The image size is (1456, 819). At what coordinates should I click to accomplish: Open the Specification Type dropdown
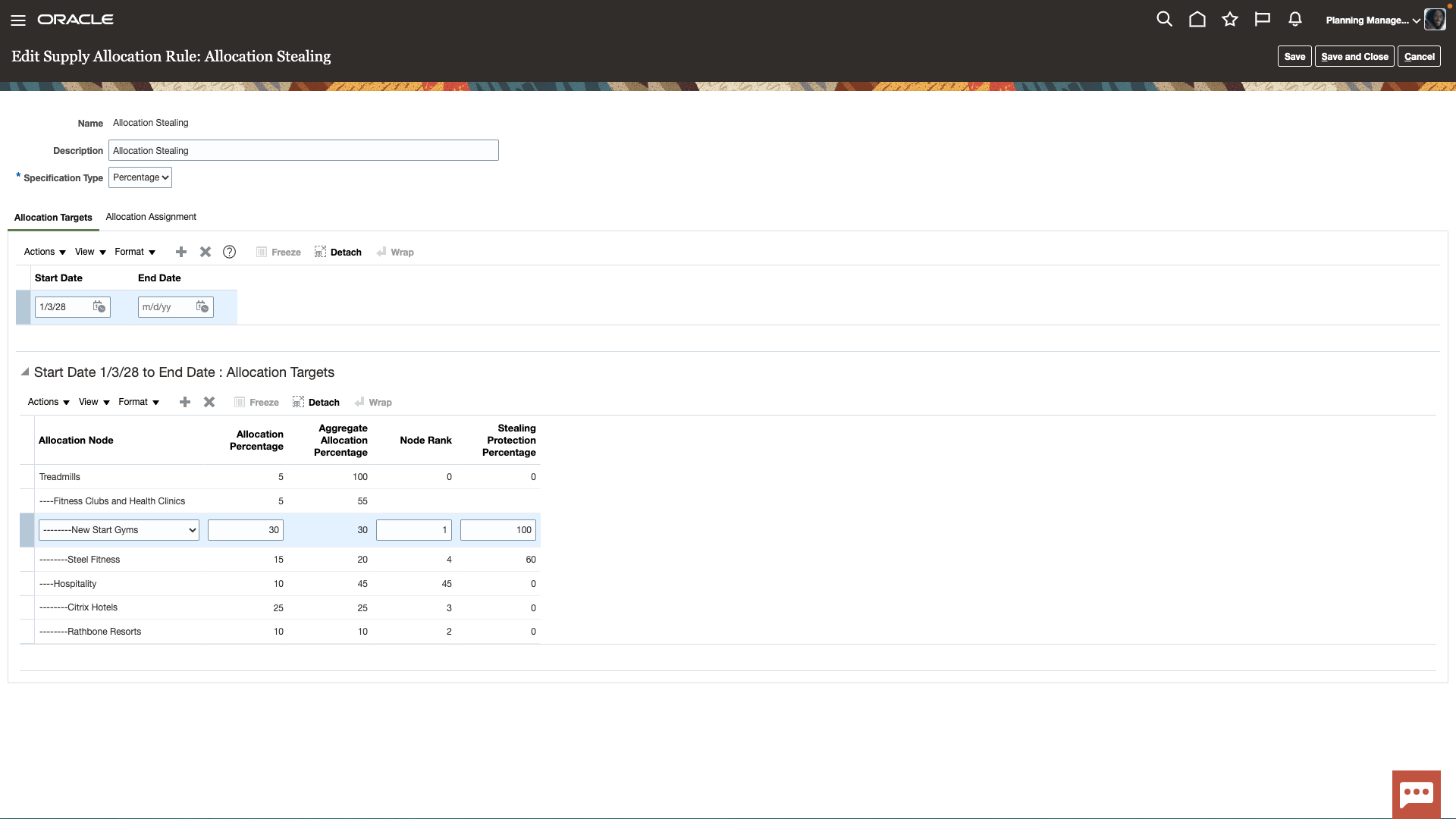(x=140, y=177)
